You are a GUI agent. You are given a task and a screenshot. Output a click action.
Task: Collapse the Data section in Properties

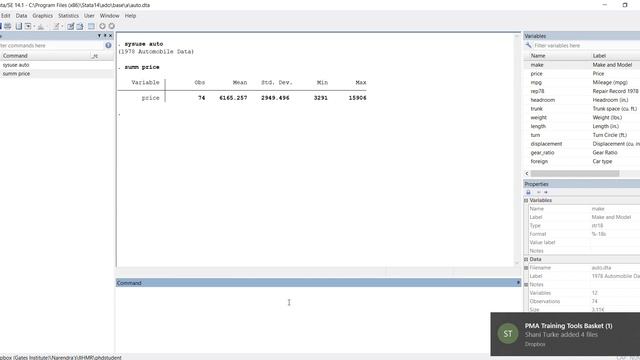click(x=526, y=259)
